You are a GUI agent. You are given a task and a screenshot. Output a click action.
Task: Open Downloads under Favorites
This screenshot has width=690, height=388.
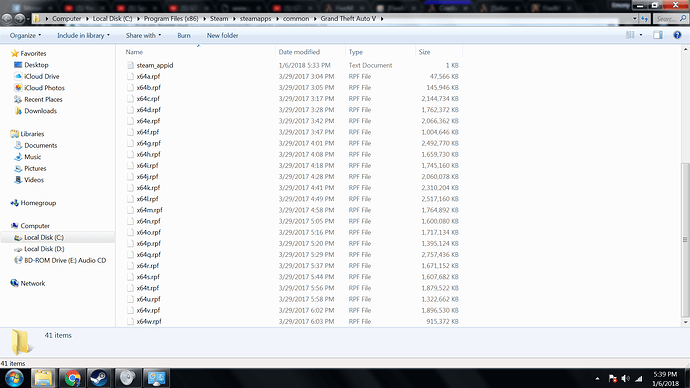(40, 111)
